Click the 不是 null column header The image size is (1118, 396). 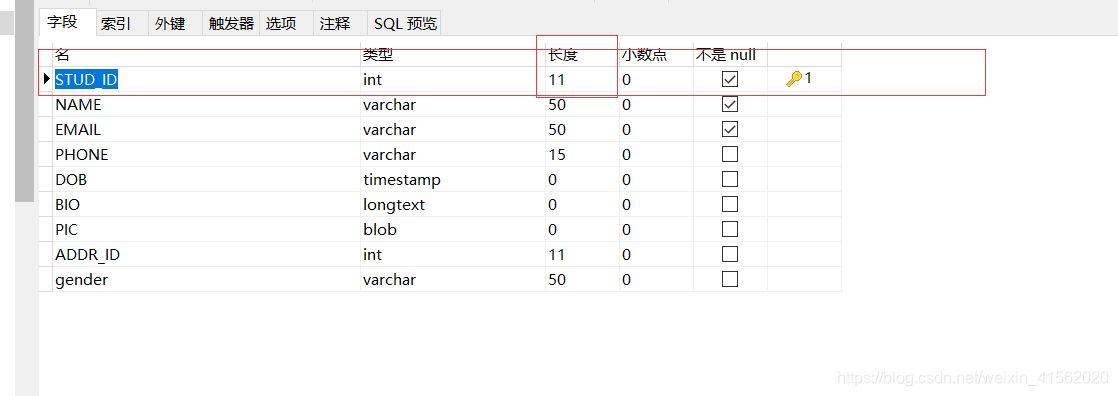[730, 54]
